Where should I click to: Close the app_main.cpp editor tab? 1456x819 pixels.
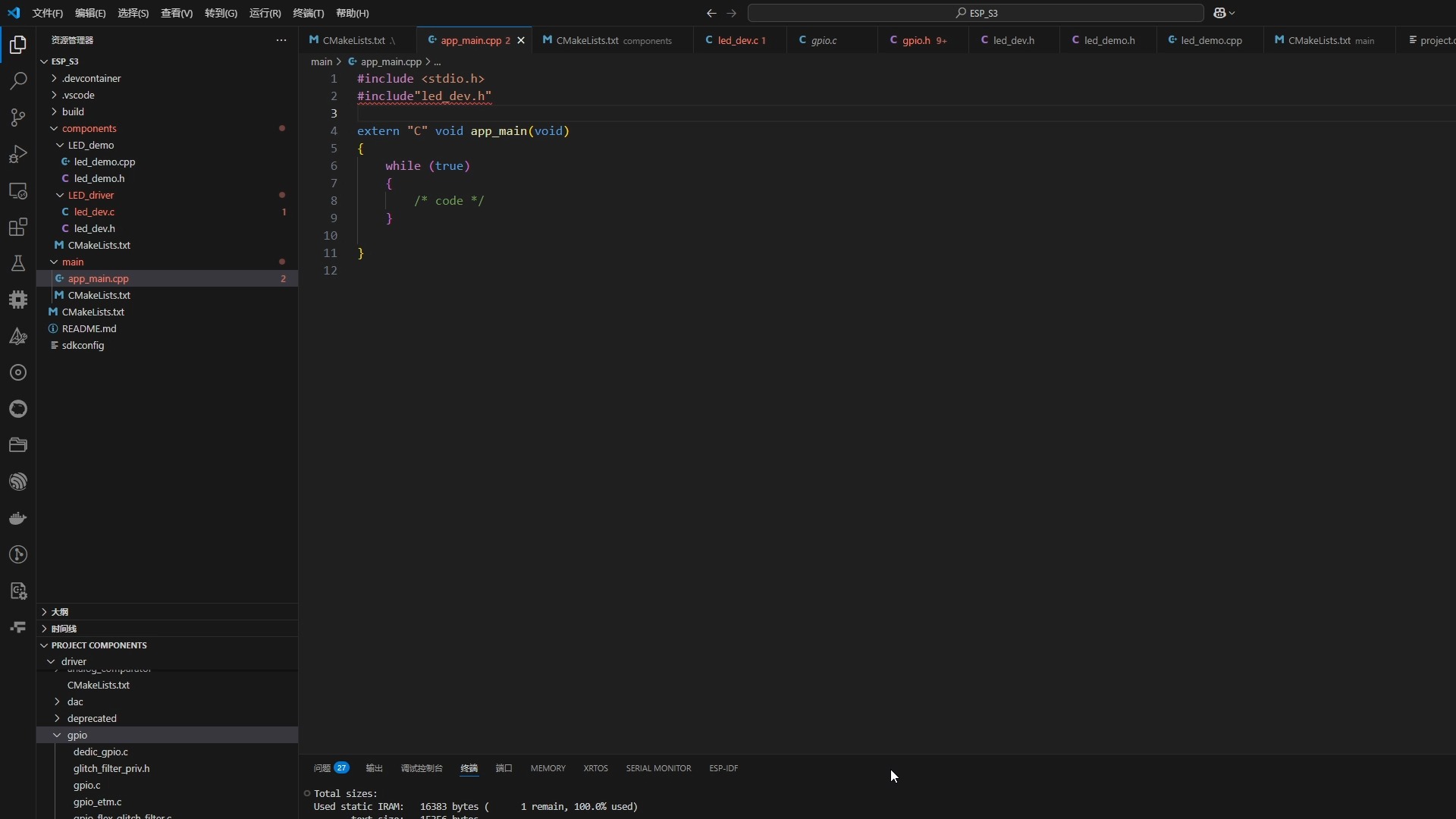pyautogui.click(x=521, y=40)
